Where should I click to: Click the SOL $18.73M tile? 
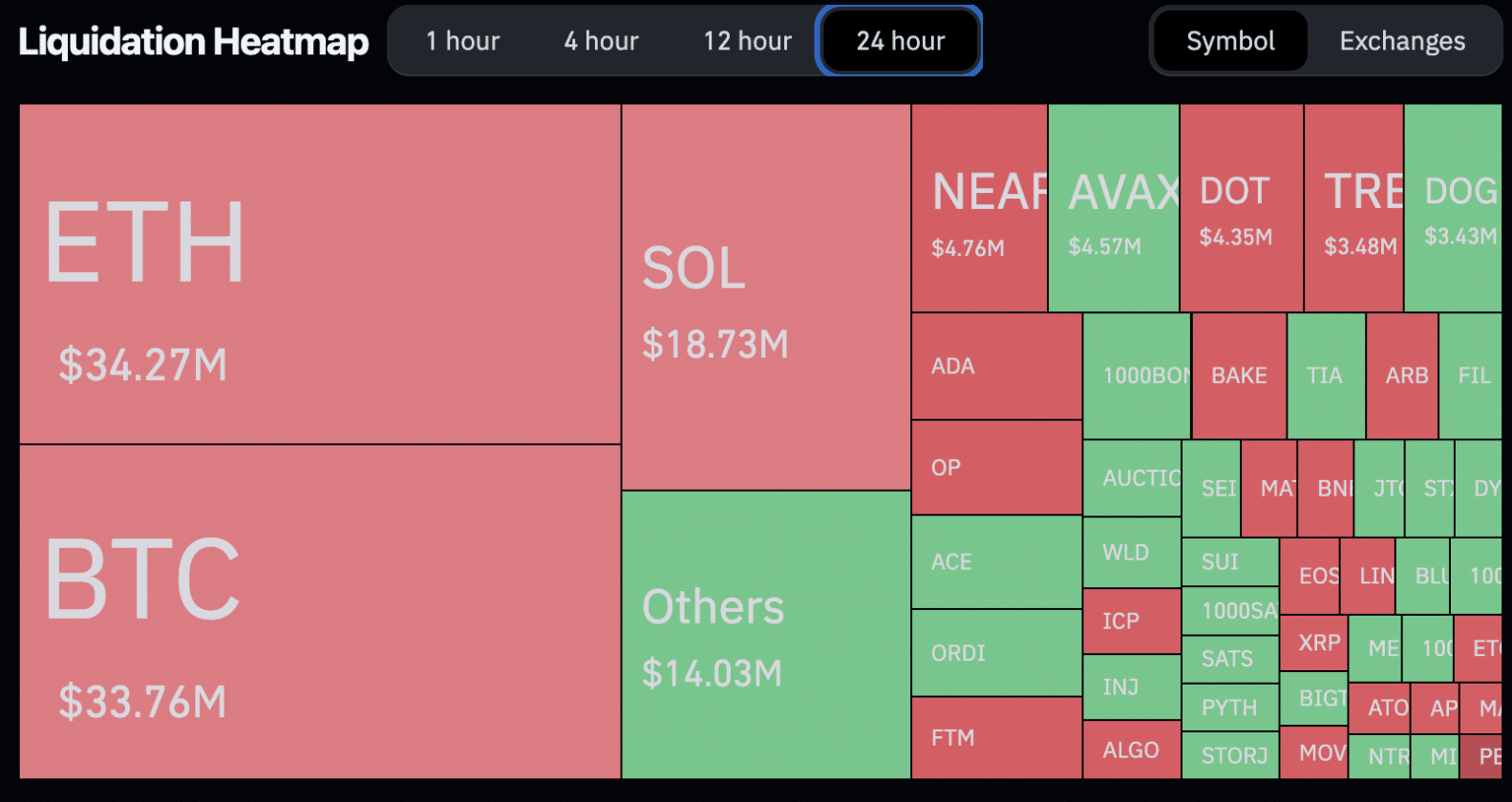pos(766,297)
